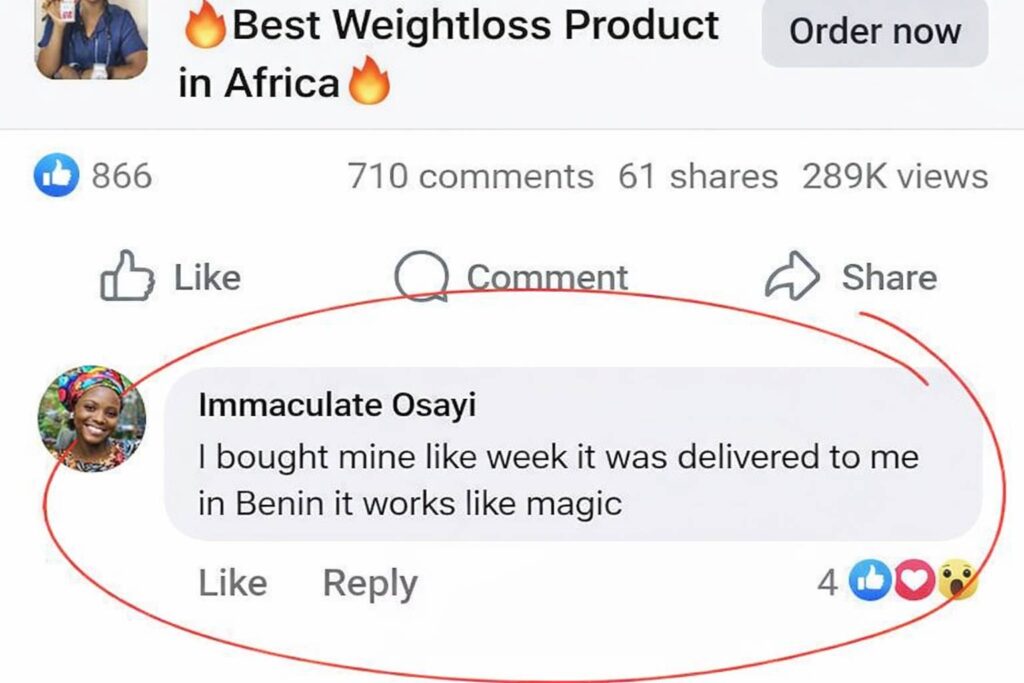
Task: Click the wow emoji reaction on the comment
Action: click(957, 582)
